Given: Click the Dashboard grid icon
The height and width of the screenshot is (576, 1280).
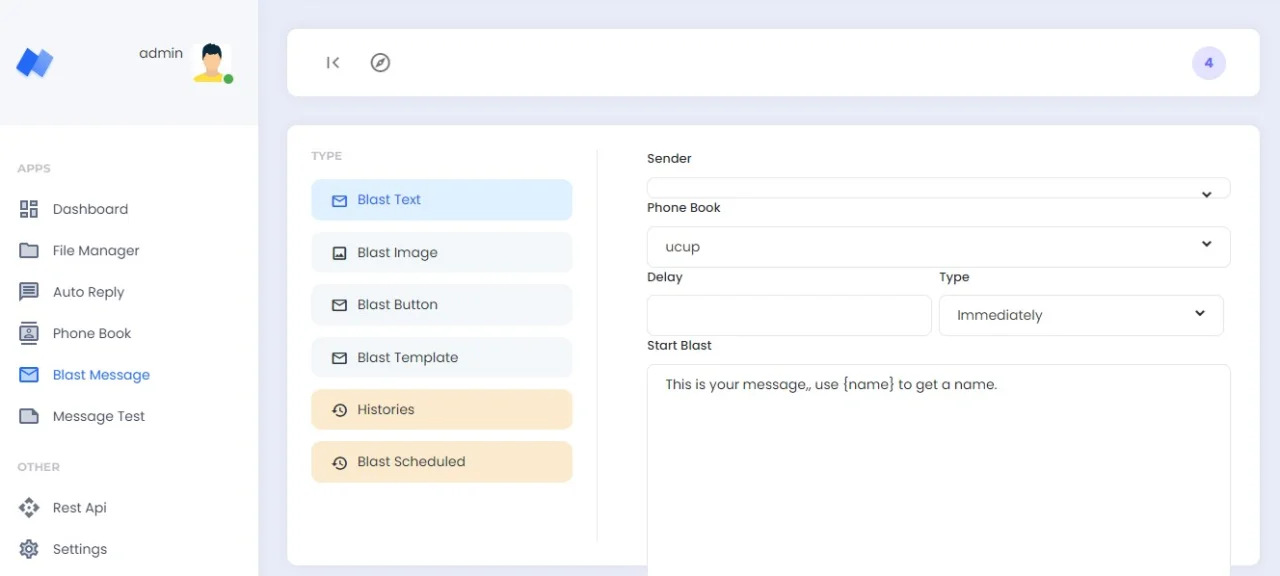Looking at the screenshot, I should click(x=29, y=209).
